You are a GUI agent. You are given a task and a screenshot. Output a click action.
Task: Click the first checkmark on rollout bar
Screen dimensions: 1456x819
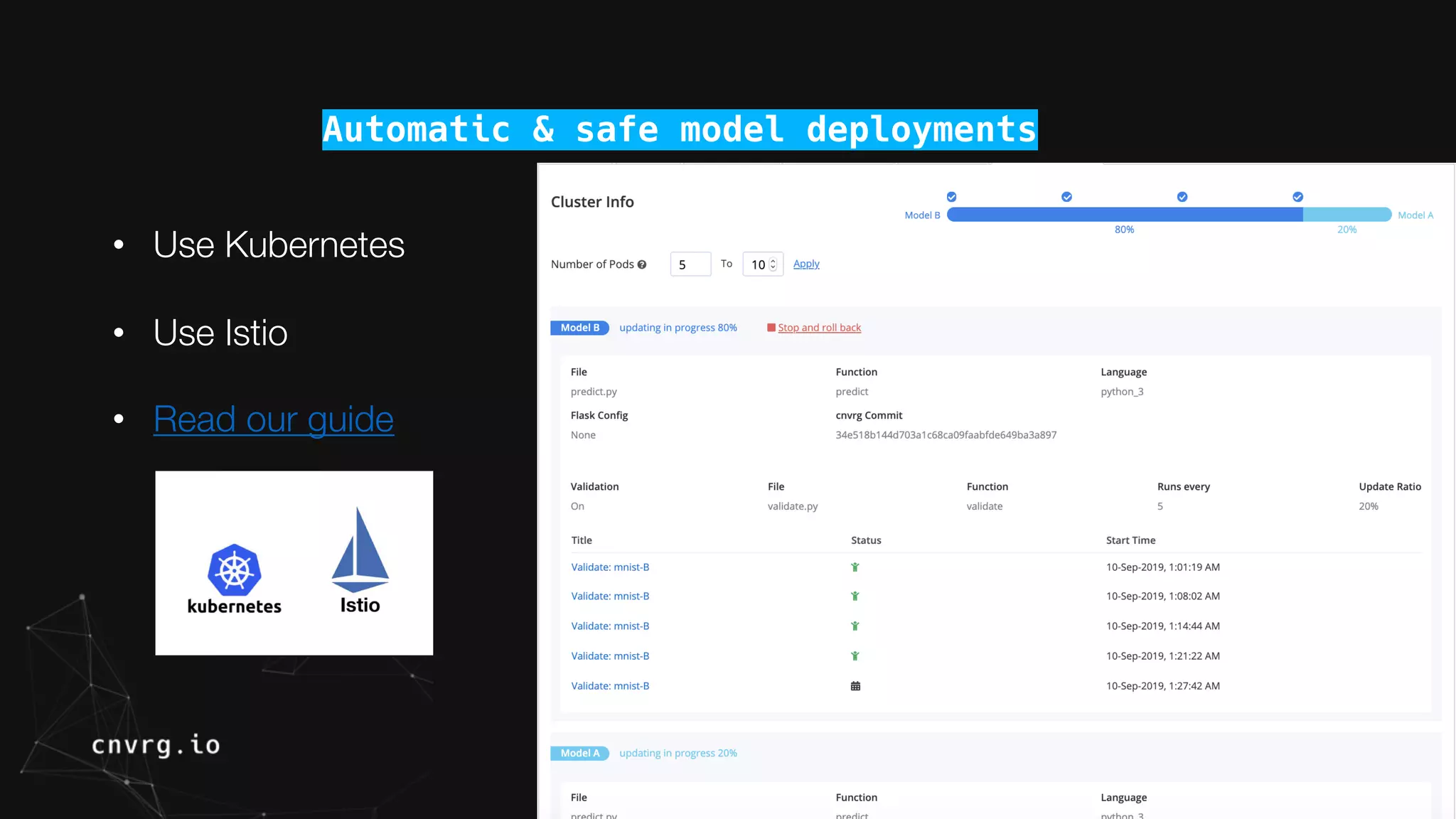coord(952,197)
